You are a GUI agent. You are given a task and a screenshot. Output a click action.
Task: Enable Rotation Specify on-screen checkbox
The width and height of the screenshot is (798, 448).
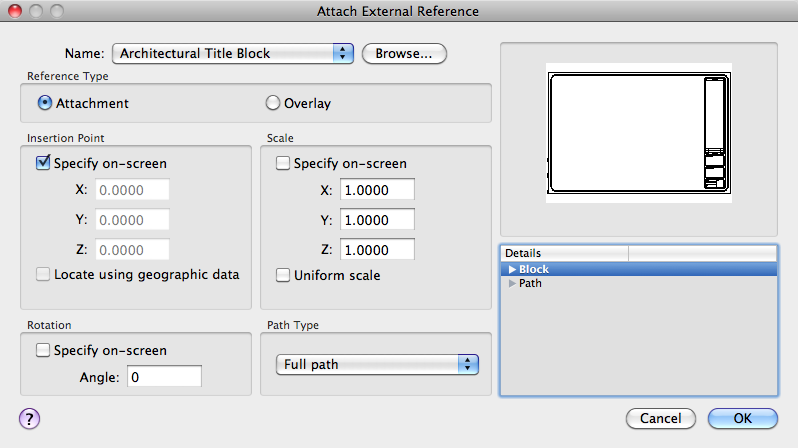tap(43, 350)
